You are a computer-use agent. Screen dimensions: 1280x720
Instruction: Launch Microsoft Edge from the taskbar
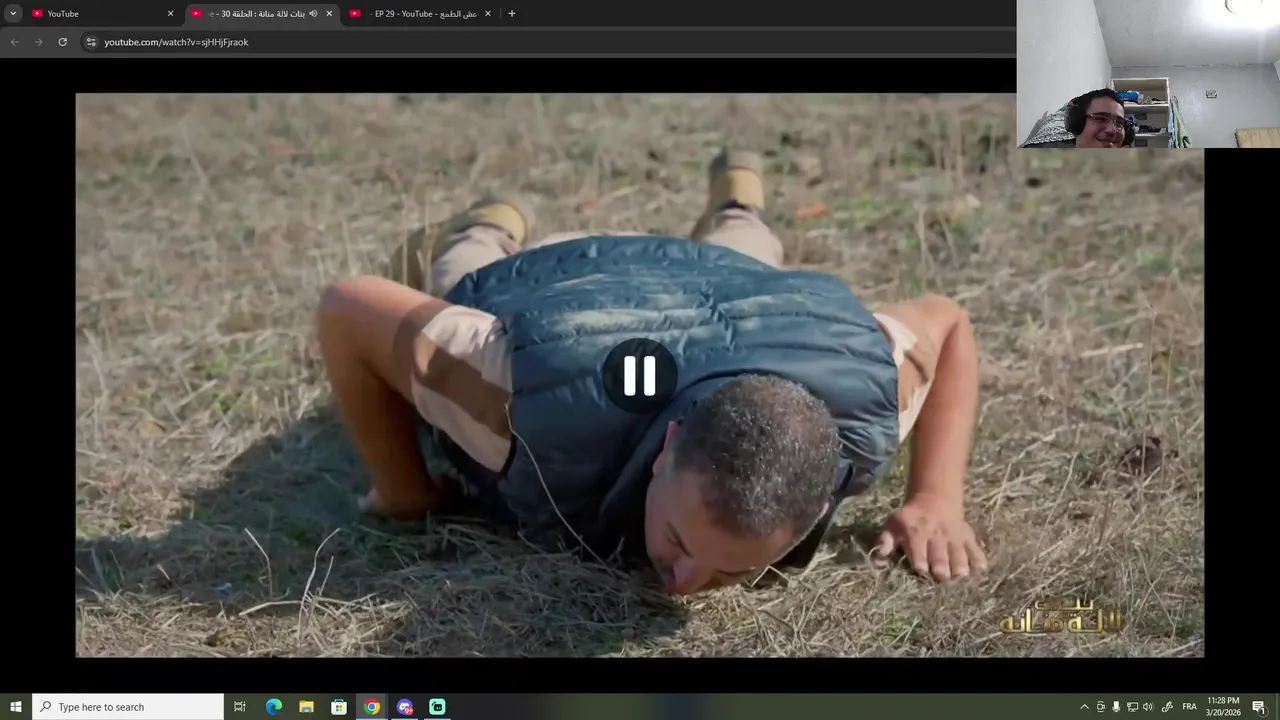(274, 707)
